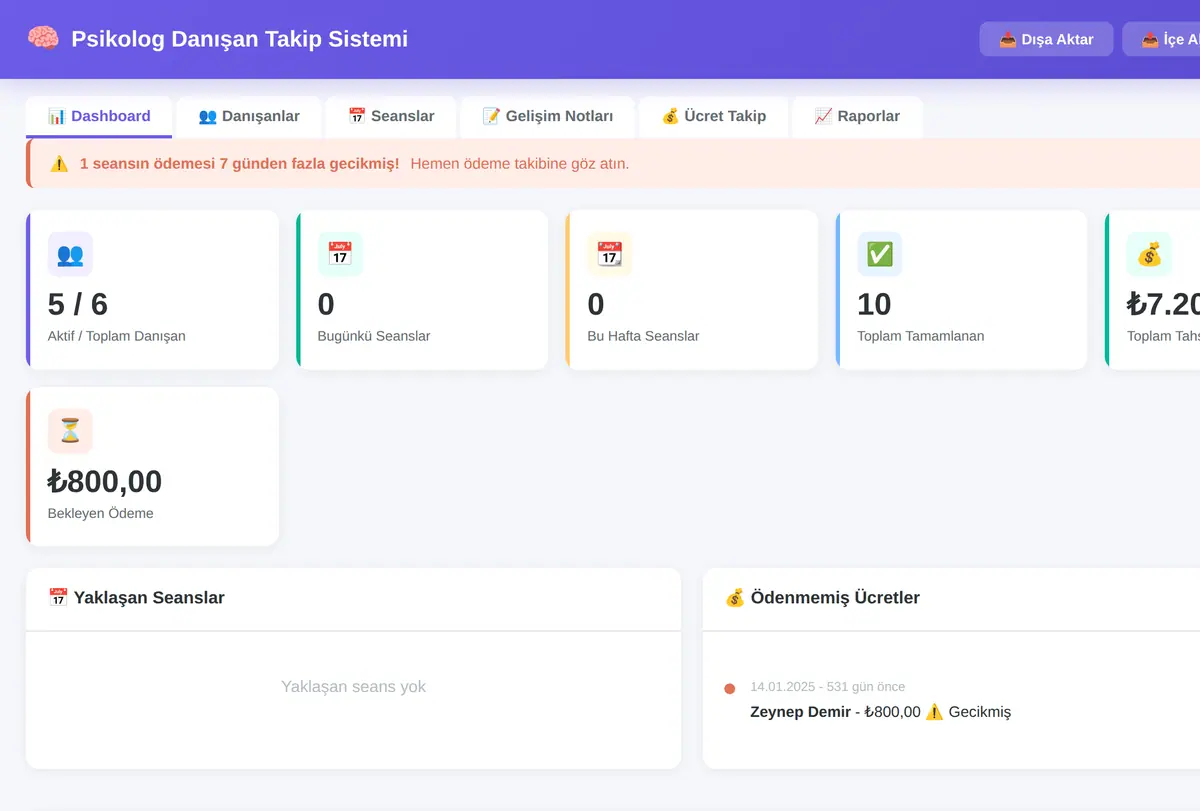
Task: Click the Dışa Aktar button
Action: (1046, 39)
